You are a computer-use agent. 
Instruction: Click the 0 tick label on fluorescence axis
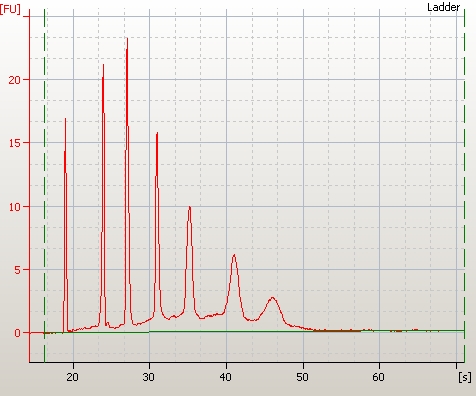pyautogui.click(x=17, y=333)
